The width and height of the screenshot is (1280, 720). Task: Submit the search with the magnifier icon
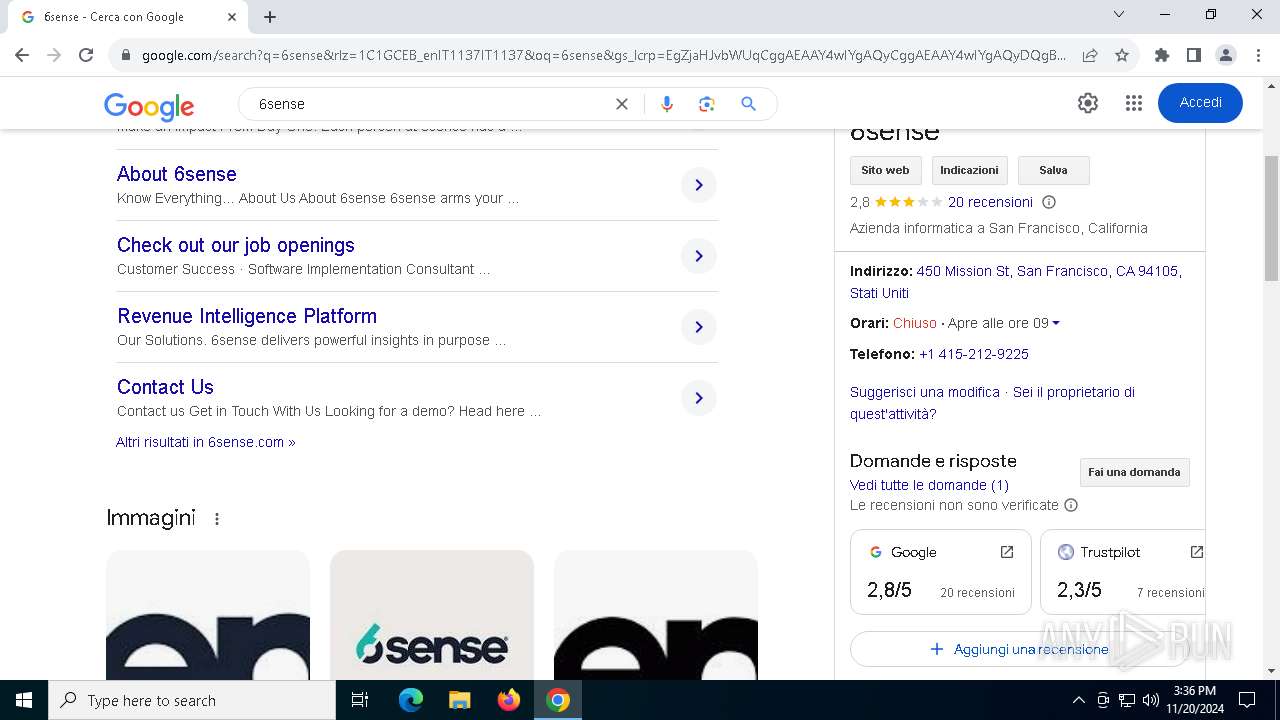pos(748,104)
